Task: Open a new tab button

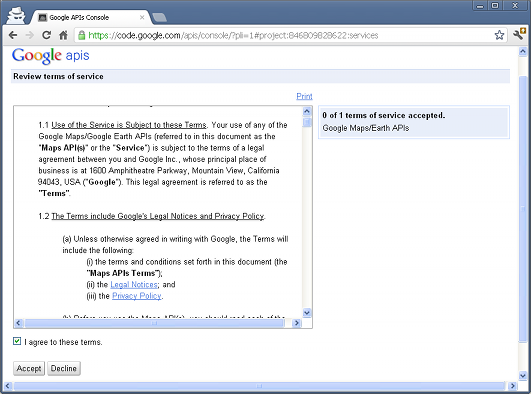Action: click(x=159, y=17)
